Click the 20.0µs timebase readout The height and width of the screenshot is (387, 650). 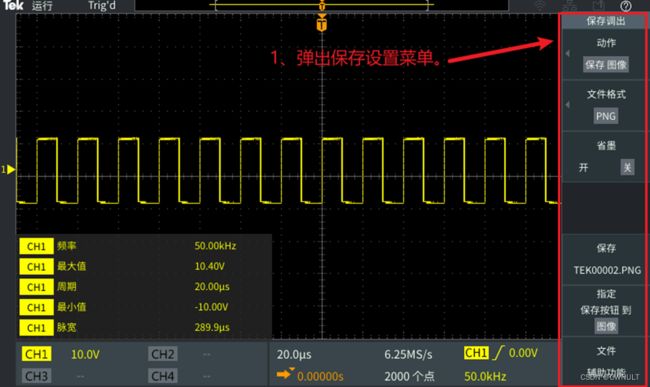[x=294, y=354]
